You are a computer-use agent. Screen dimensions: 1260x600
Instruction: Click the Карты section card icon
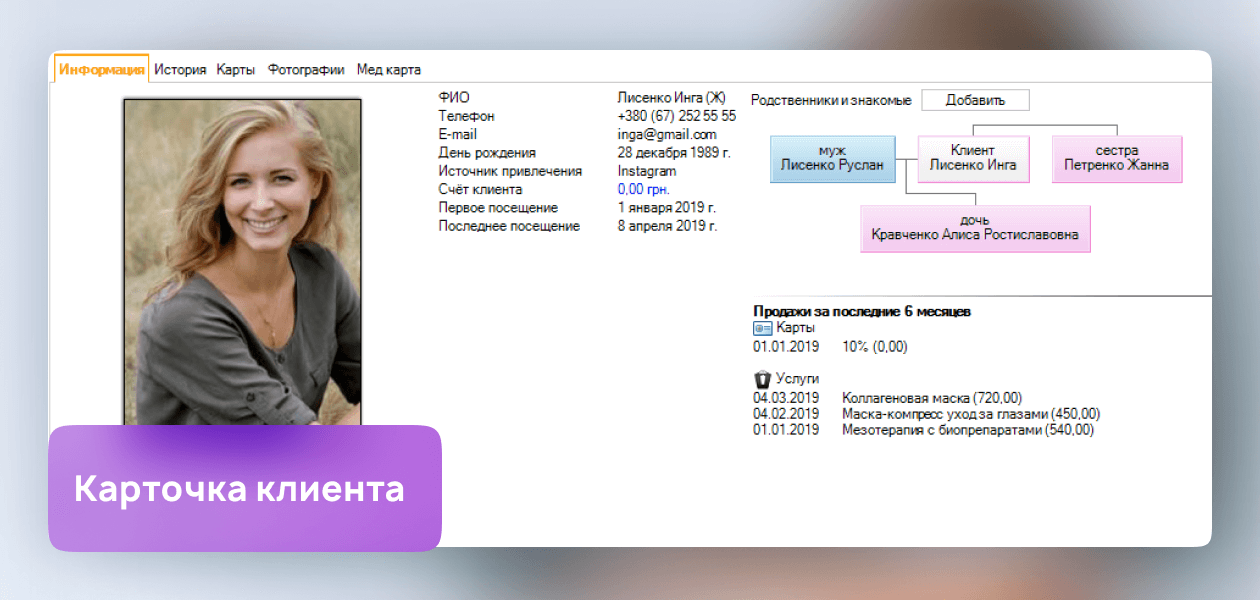[762, 328]
